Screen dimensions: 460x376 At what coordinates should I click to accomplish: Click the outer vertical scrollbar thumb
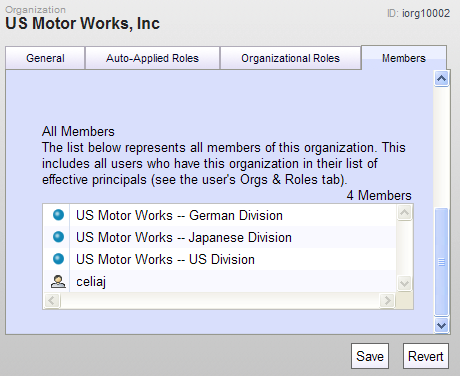pyautogui.click(x=441, y=262)
